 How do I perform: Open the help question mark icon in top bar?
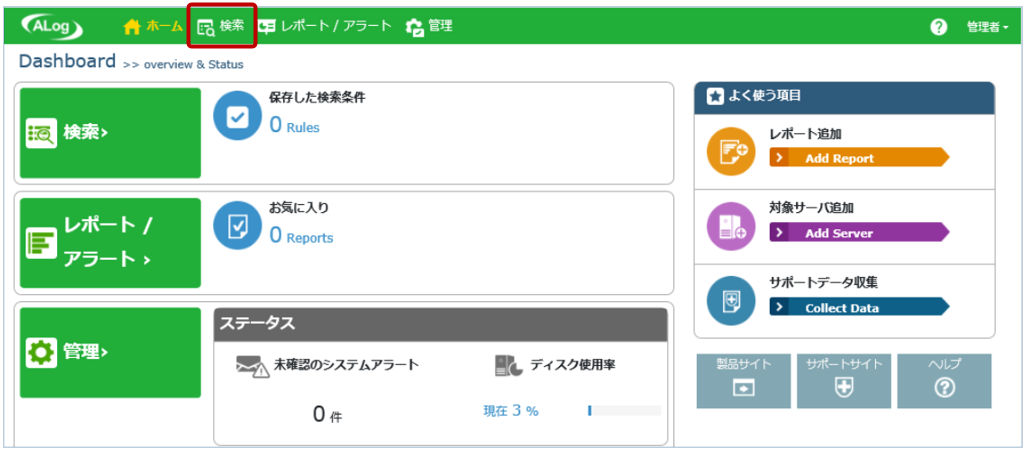click(x=939, y=27)
